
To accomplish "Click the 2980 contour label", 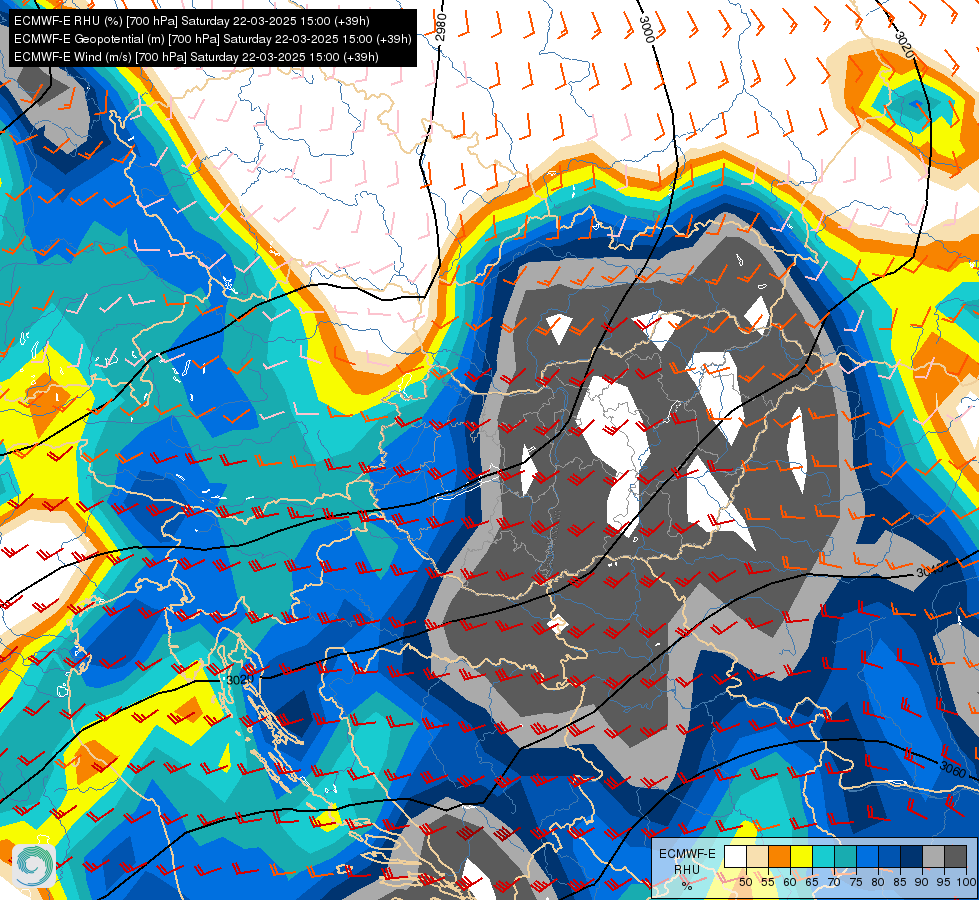I will (441, 27).
